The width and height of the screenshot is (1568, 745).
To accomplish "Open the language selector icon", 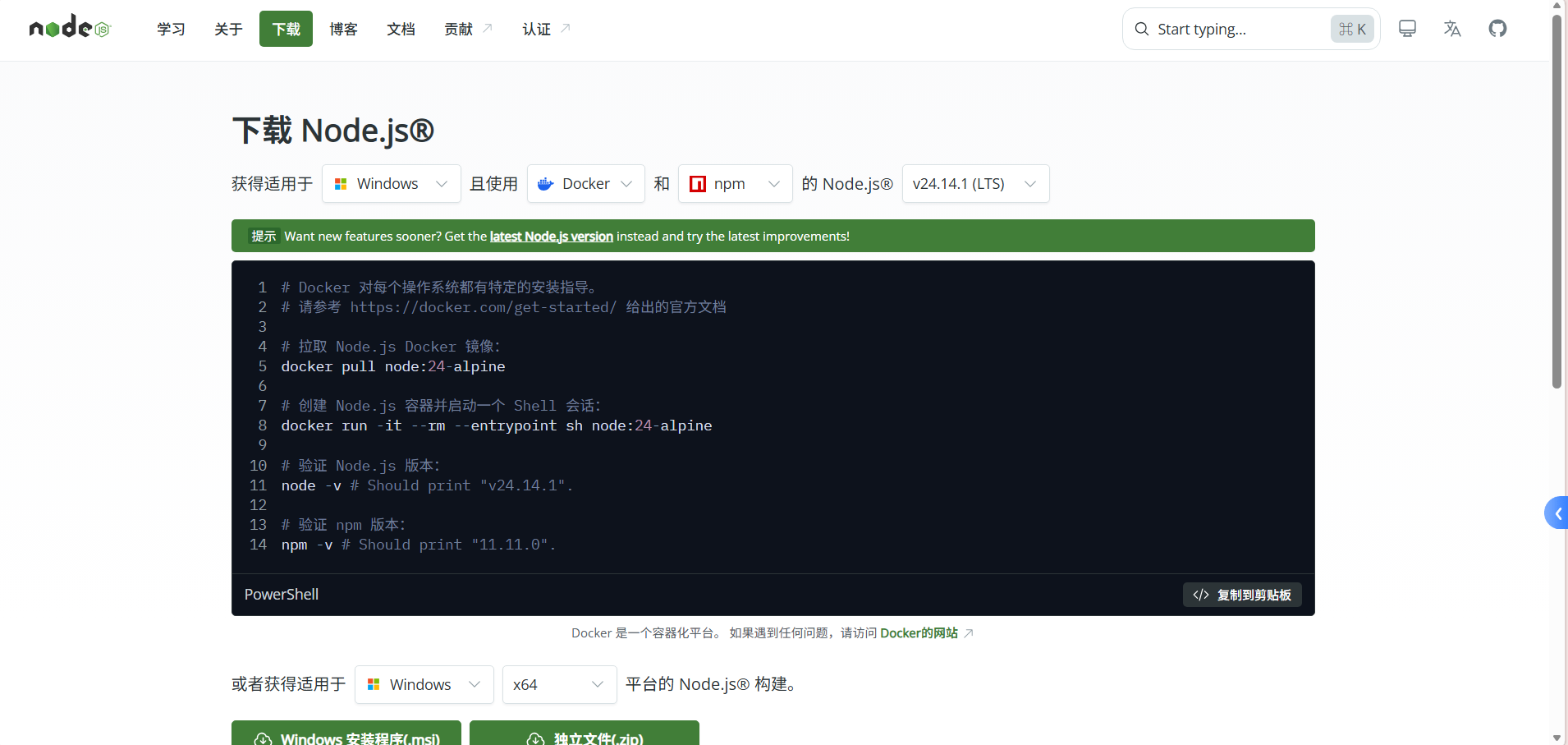I will 1451,29.
